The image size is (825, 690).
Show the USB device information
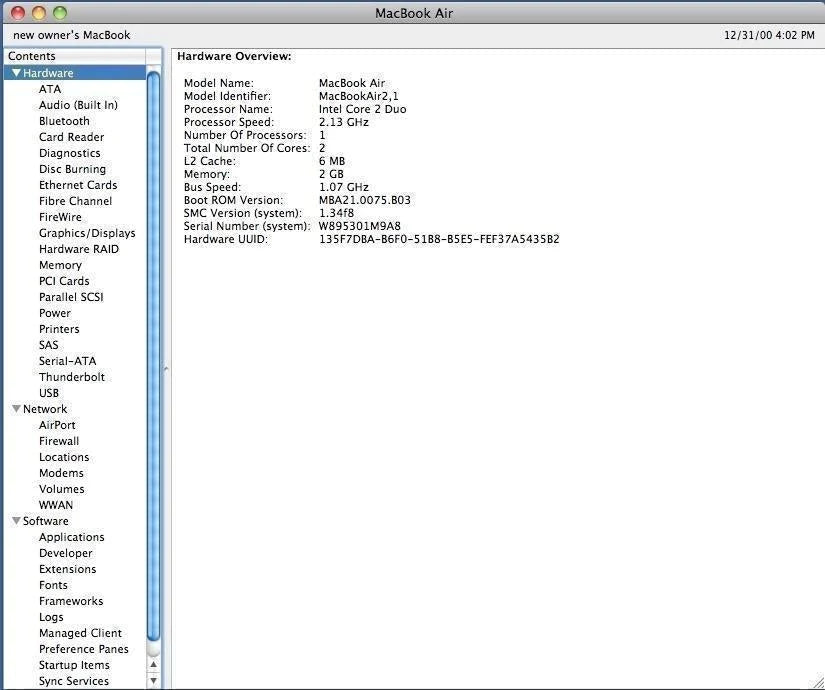[x=49, y=393]
